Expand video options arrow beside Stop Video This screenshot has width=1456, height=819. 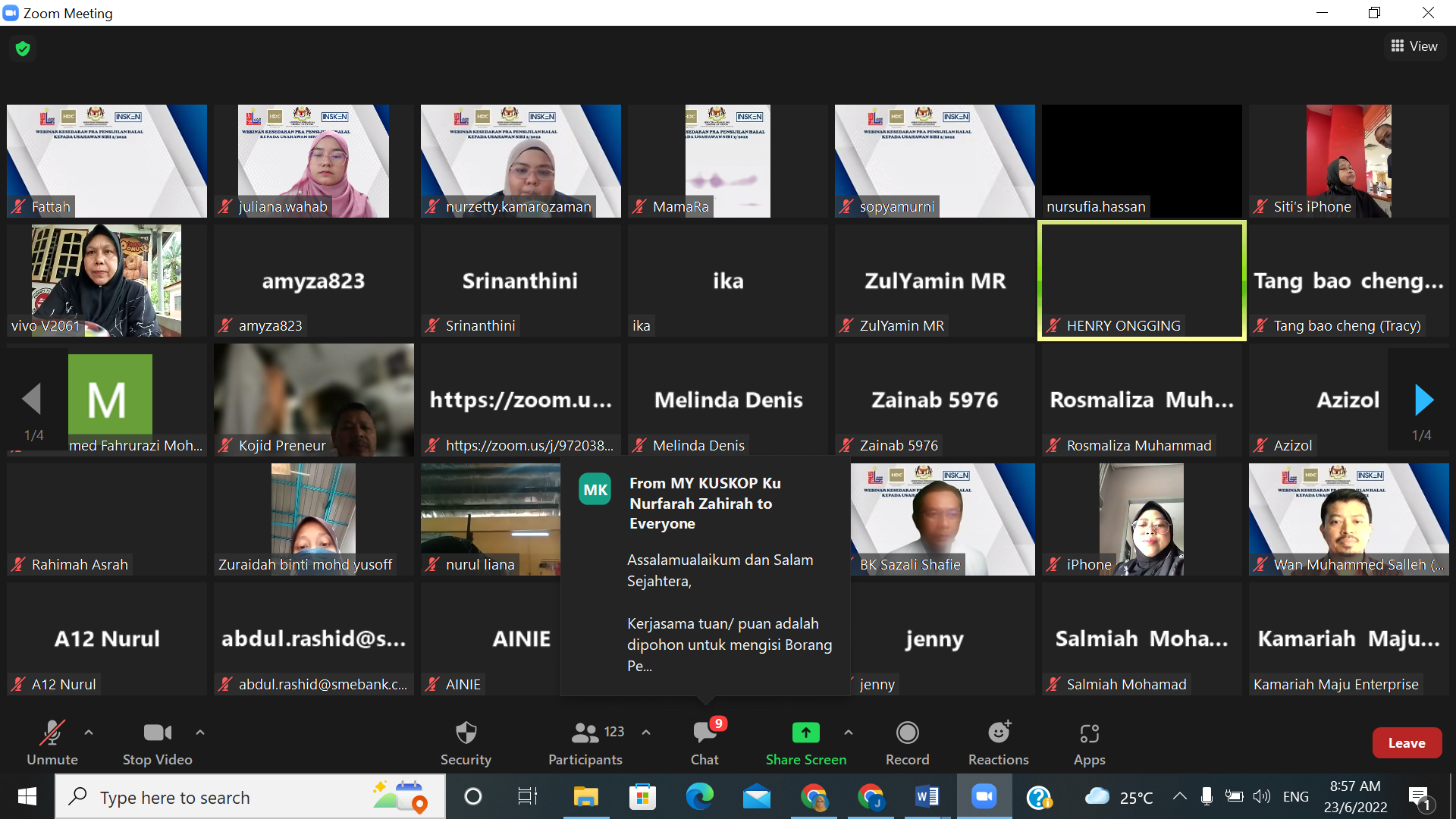(200, 733)
